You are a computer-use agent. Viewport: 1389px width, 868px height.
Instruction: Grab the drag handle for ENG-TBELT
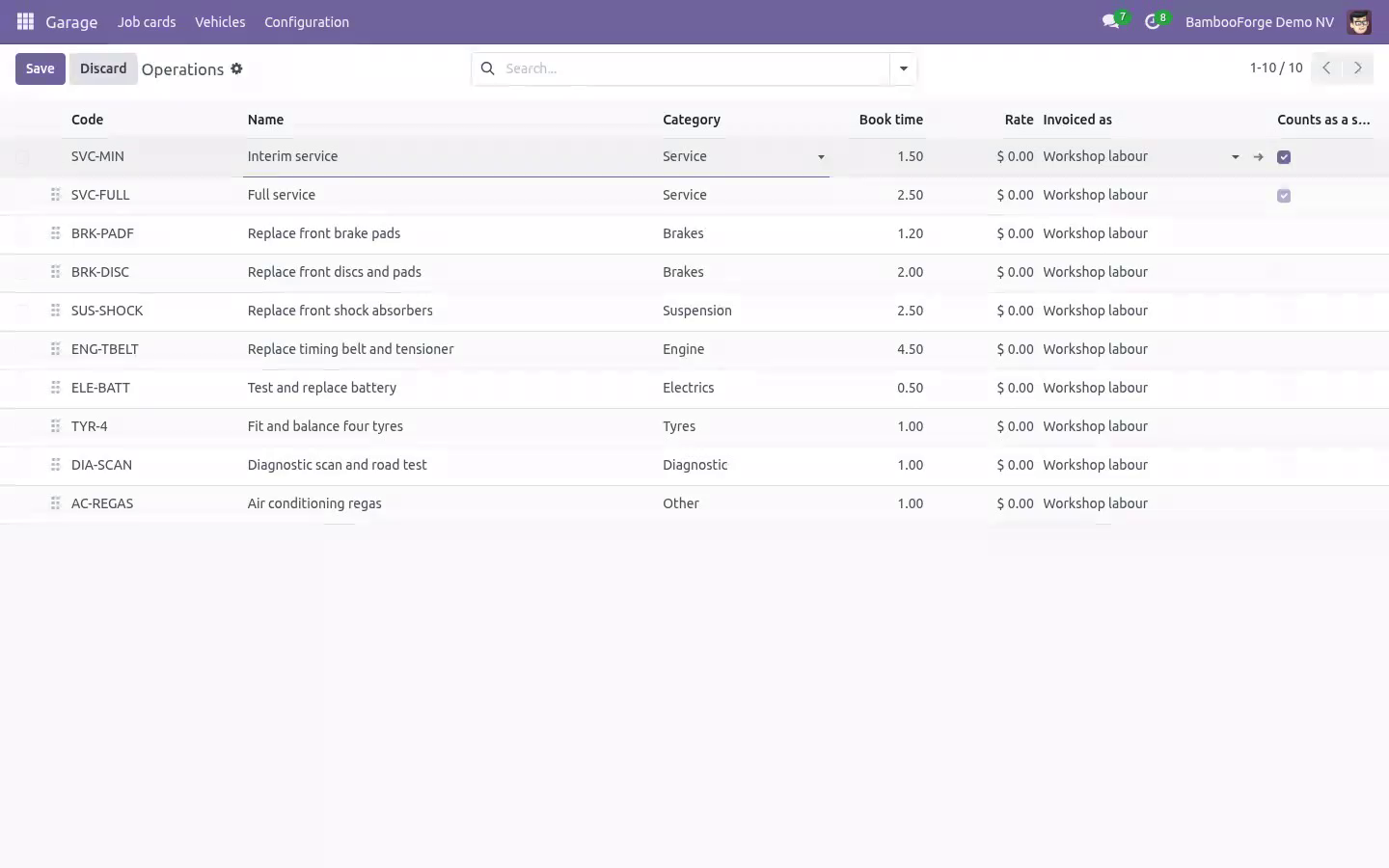[55, 349]
